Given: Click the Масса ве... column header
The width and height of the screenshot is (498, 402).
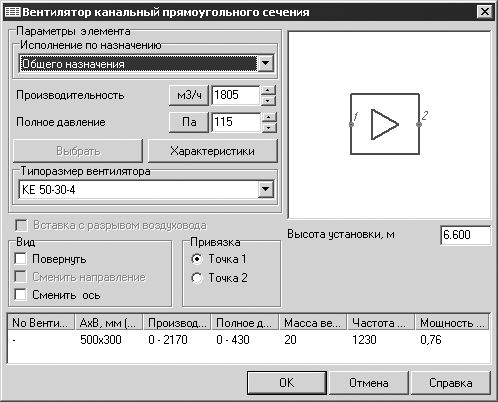Looking at the screenshot, I should [313, 323].
